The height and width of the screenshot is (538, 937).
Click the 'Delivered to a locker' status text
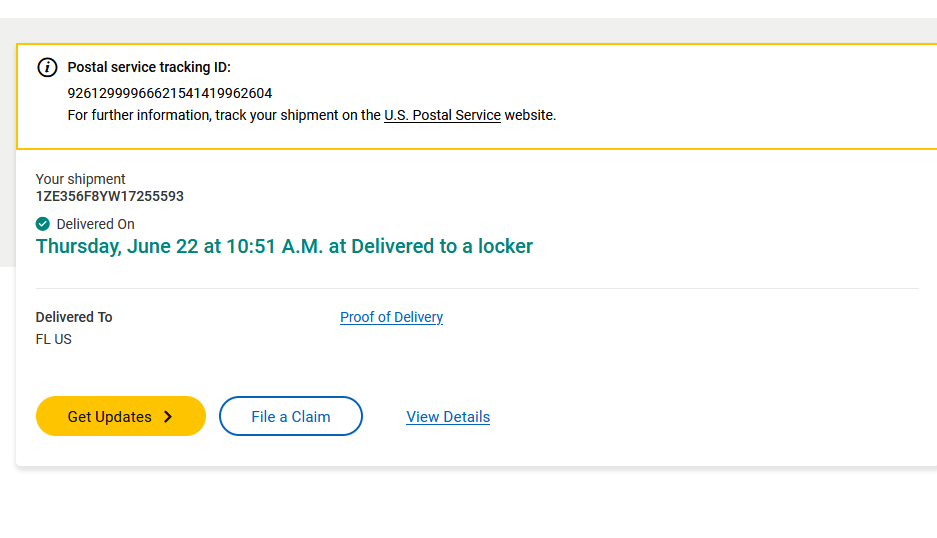(442, 246)
